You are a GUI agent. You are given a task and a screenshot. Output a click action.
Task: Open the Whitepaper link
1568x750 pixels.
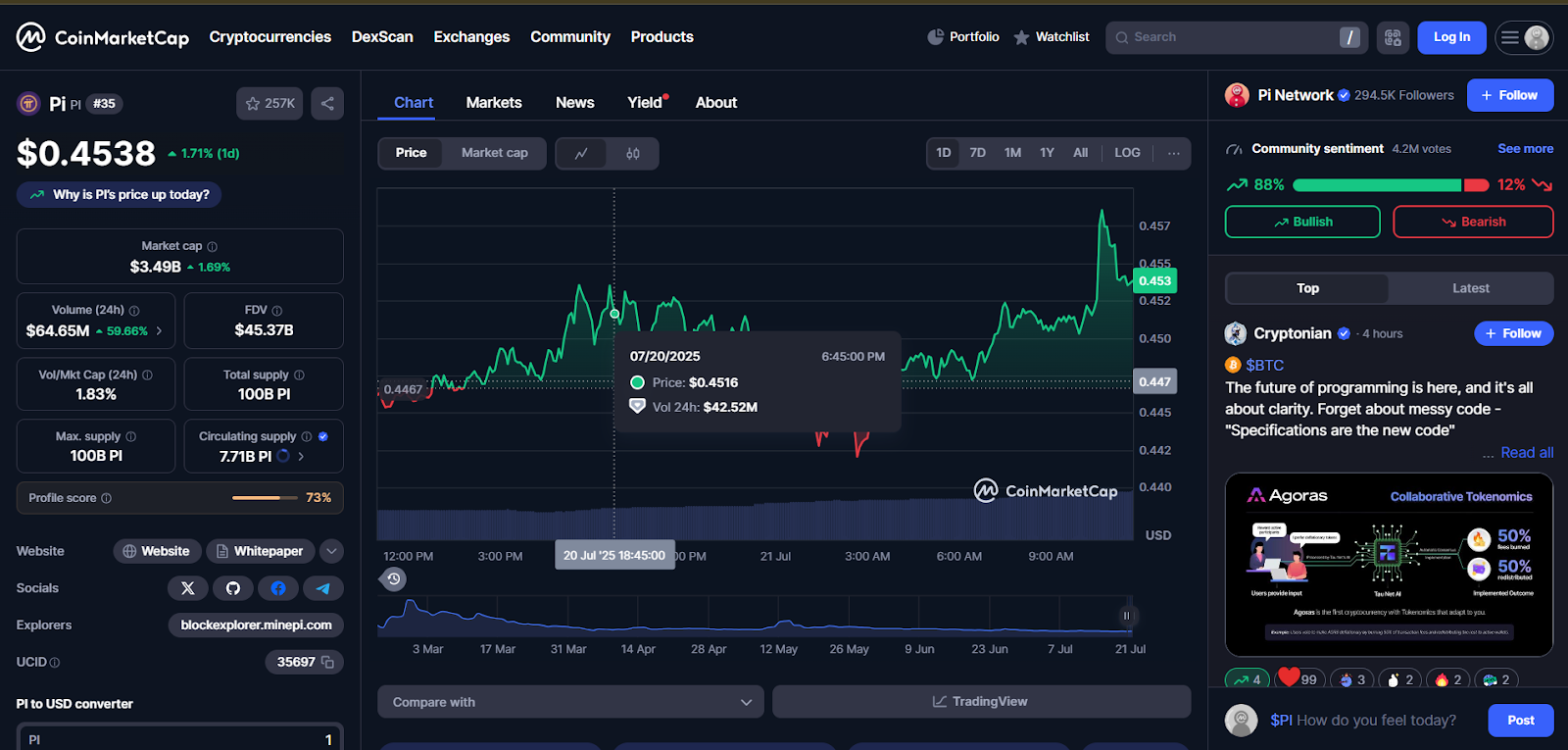260,551
